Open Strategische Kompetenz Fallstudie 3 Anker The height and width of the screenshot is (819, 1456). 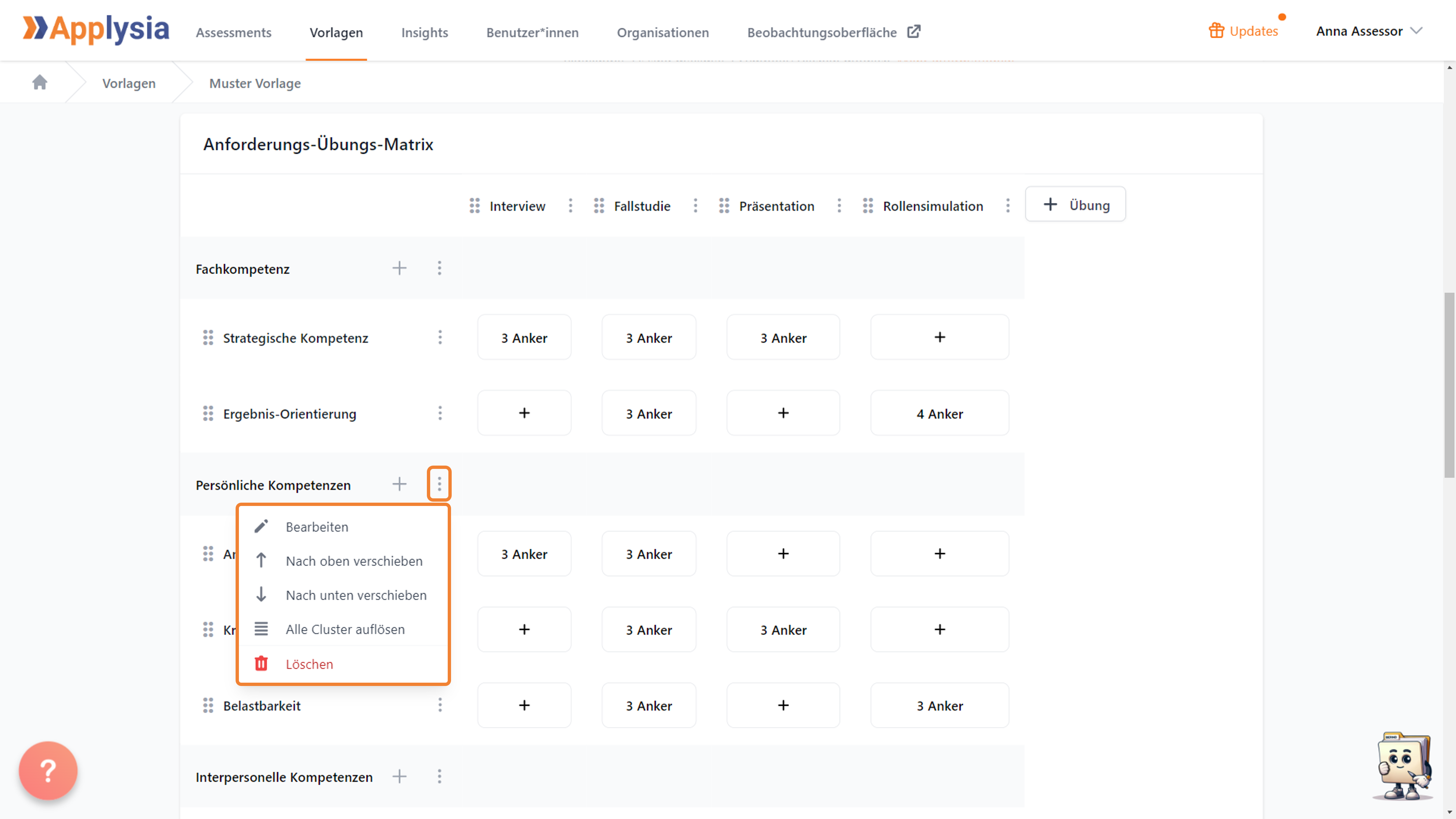coord(649,338)
